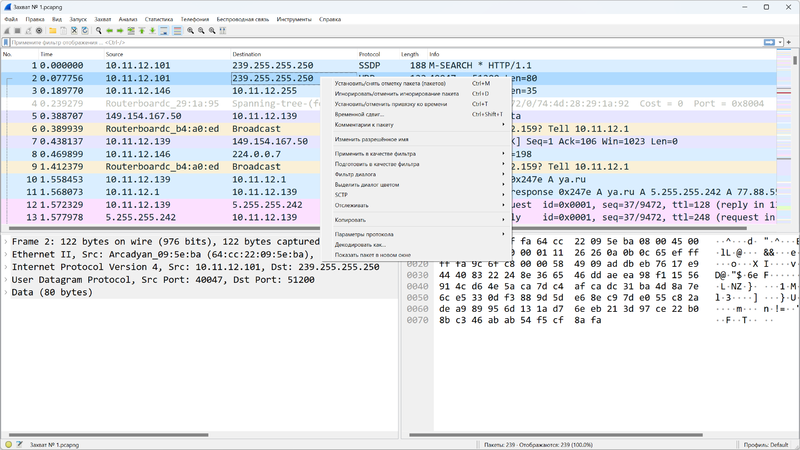Expand Internet Protocol Version 4 row
The width and height of the screenshot is (800, 450).
[x=6, y=267]
